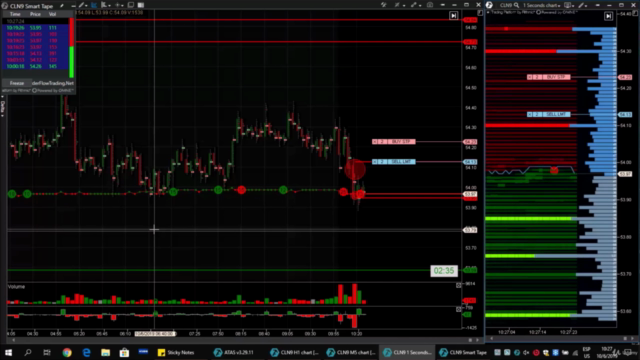
Task: Click left arrow of main chart horizontal scrollbar
Action: point(13,340)
